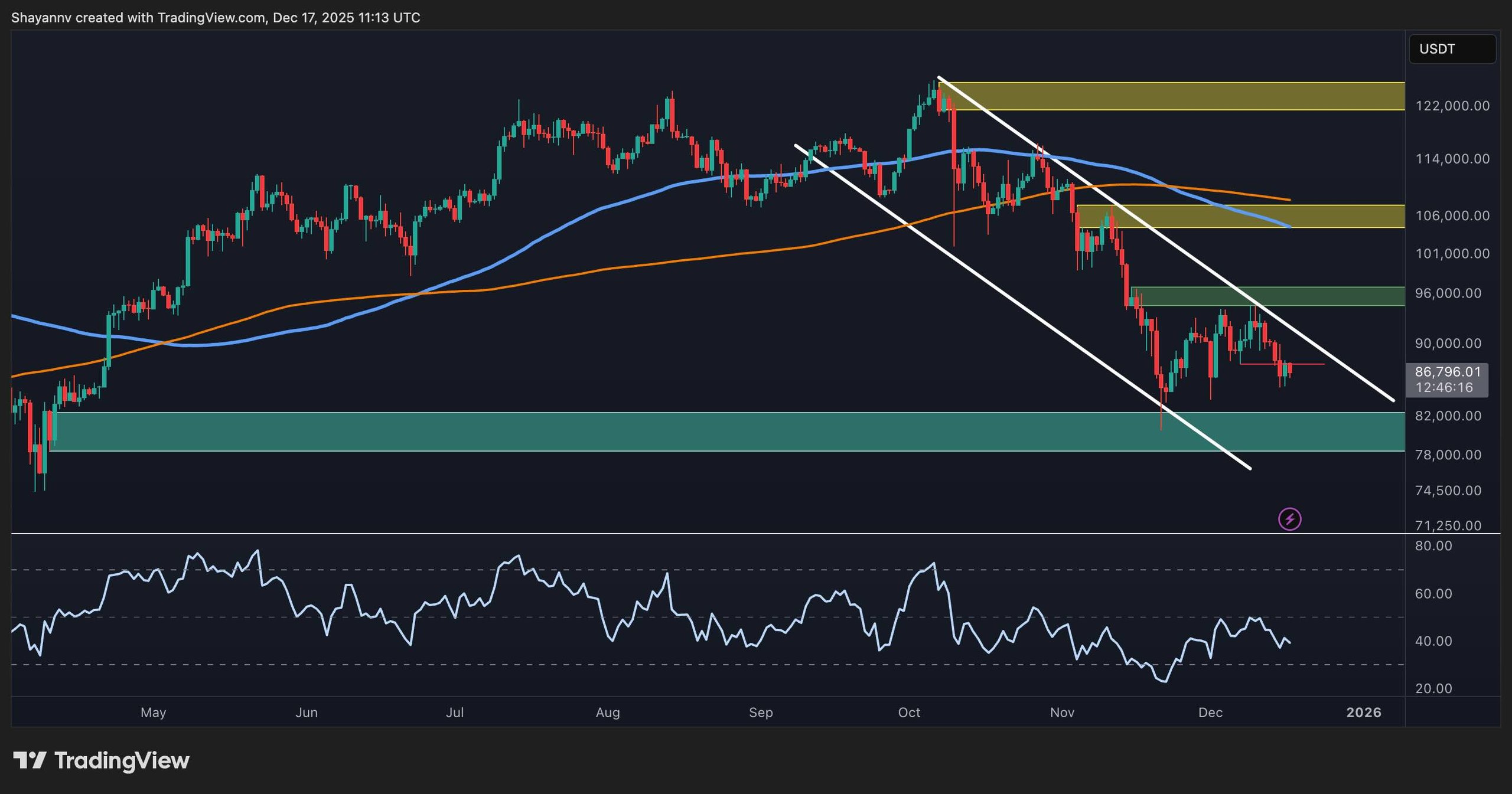Click the current price label 86,796.01
This screenshot has width=1512, height=794.
1448,372
